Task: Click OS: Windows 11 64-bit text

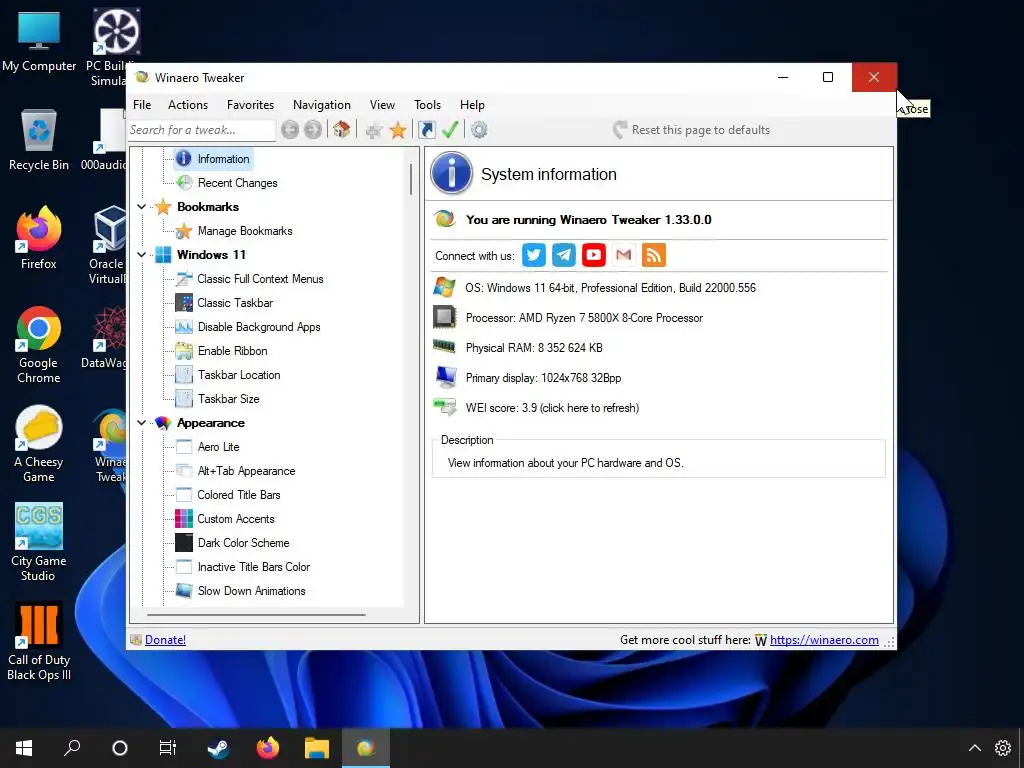Action: pyautogui.click(x=610, y=287)
